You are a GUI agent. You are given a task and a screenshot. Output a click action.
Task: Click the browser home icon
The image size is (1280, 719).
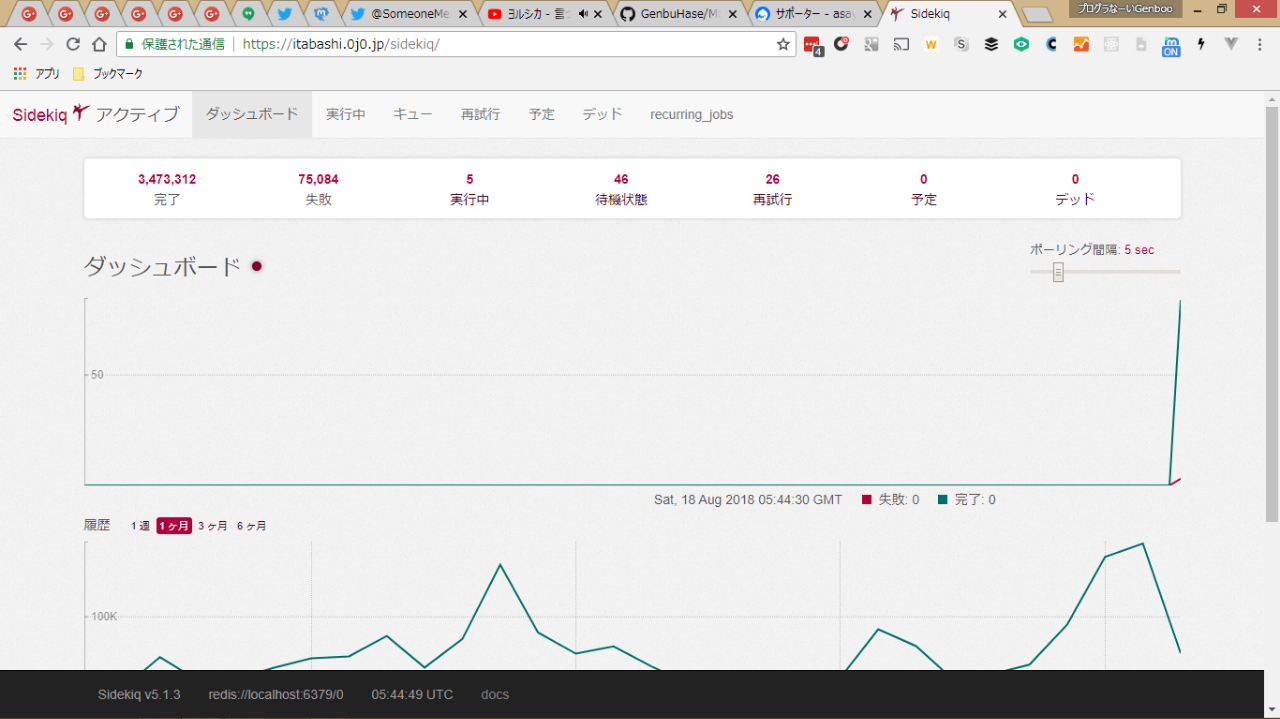click(99, 44)
